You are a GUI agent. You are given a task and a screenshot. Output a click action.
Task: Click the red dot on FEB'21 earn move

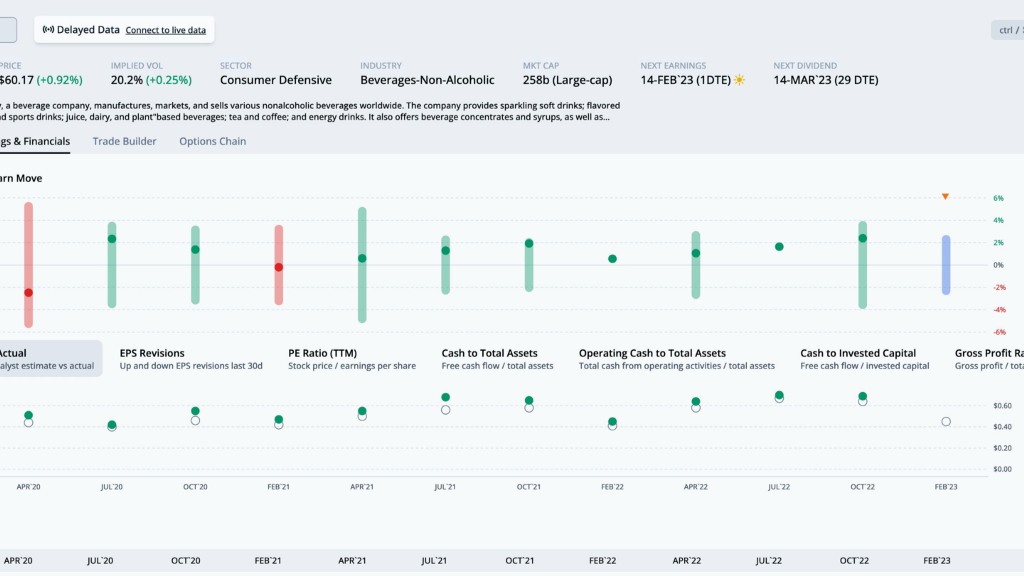(x=279, y=267)
